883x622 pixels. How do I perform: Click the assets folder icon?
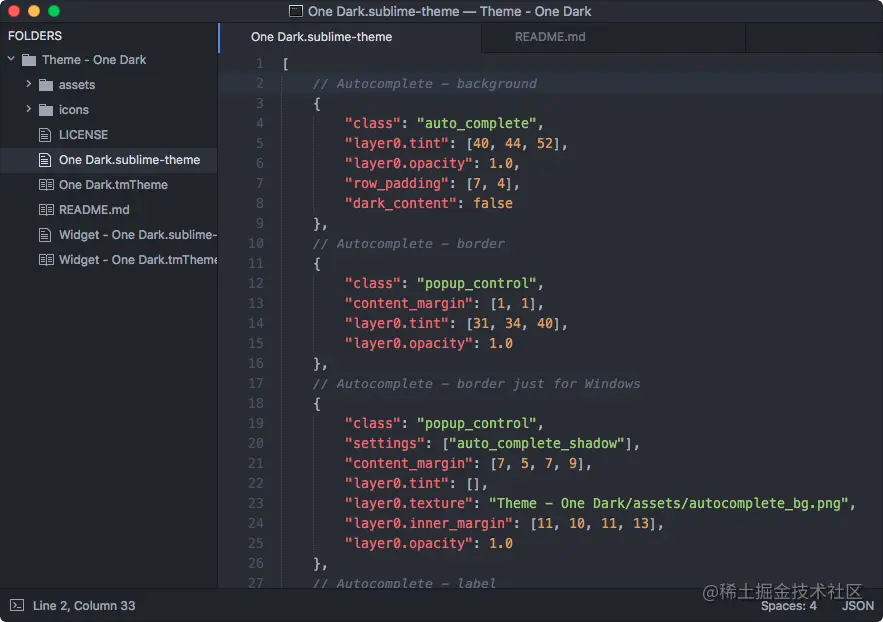pyautogui.click(x=46, y=85)
